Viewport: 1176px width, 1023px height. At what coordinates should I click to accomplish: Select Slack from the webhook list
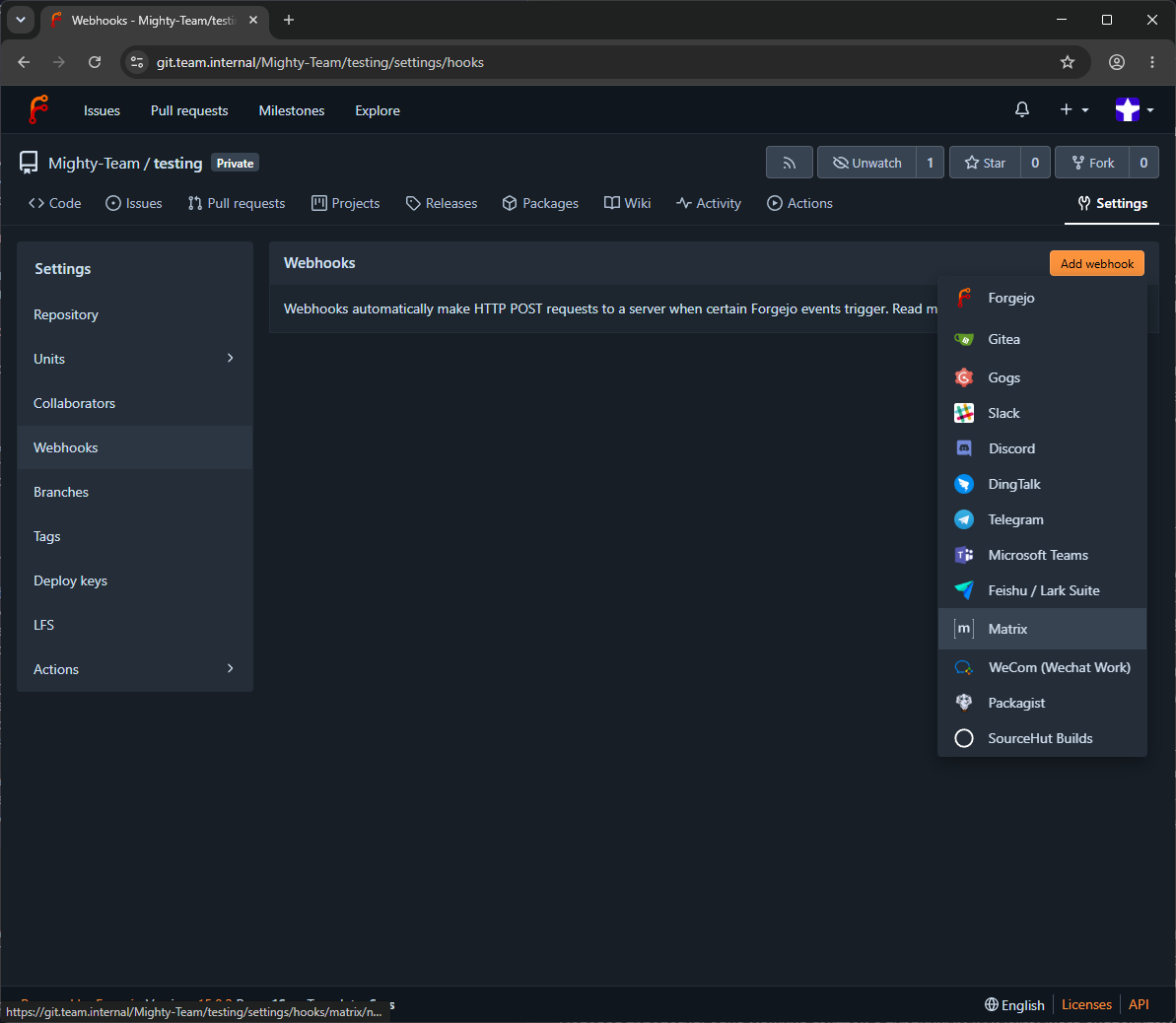coord(1042,413)
